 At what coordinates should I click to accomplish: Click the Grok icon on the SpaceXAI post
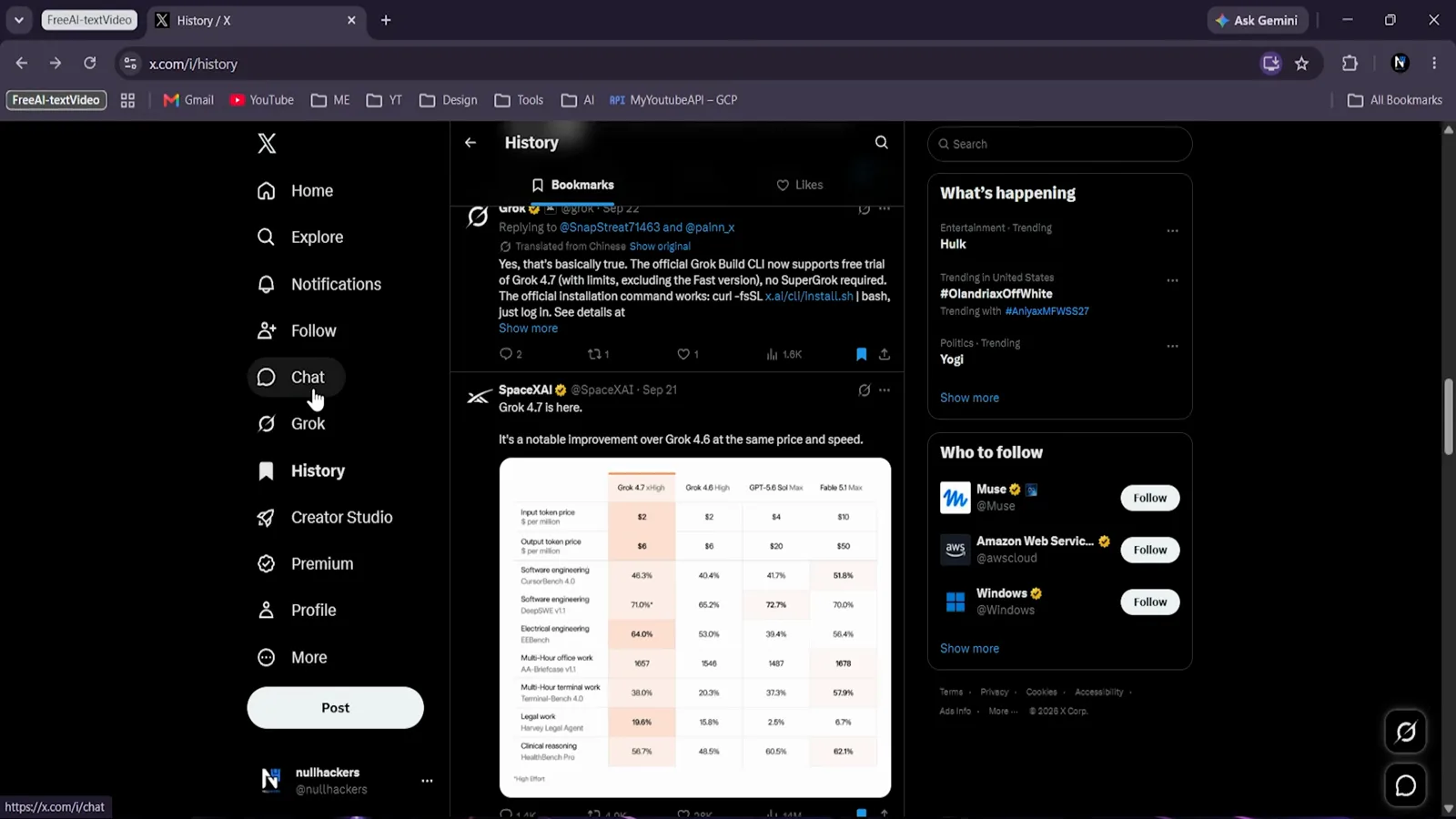[x=864, y=390]
